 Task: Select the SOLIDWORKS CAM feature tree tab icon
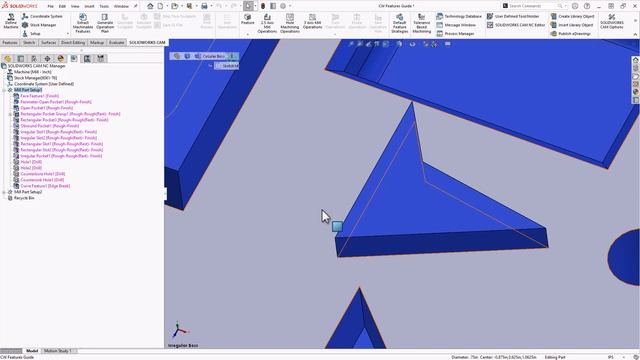tap(74, 59)
